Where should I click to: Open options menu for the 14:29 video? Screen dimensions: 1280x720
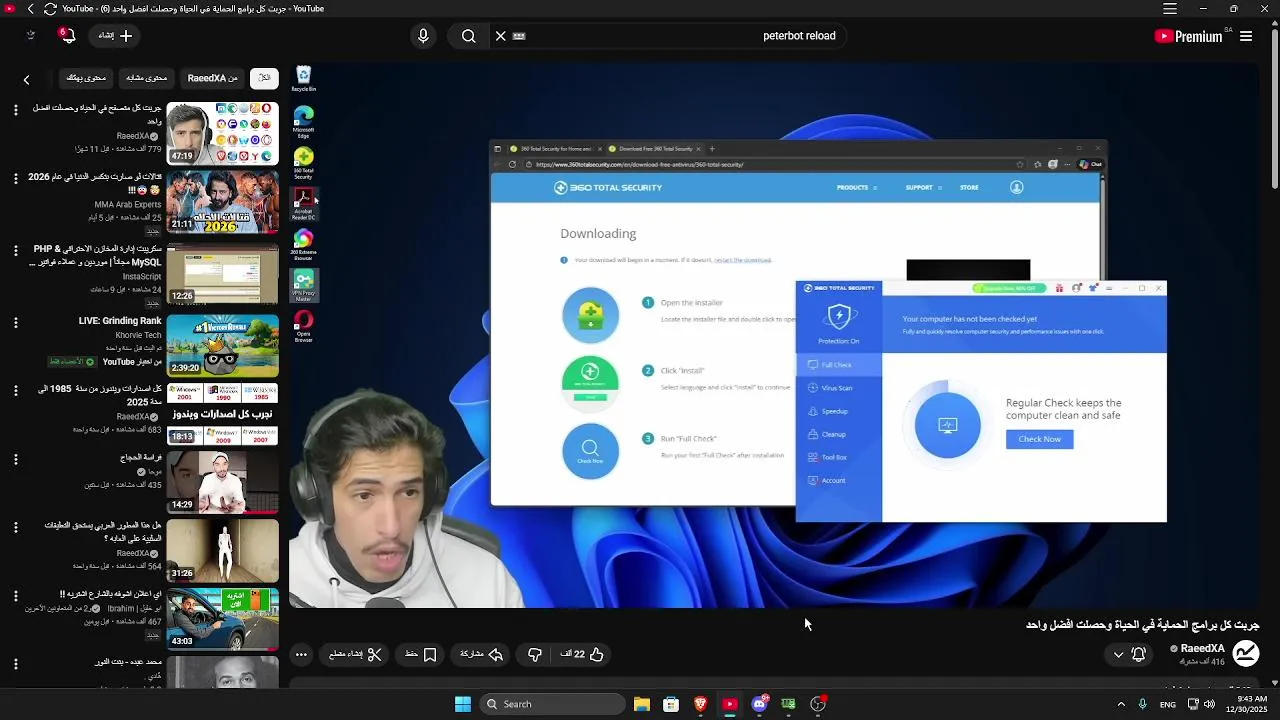click(16, 459)
